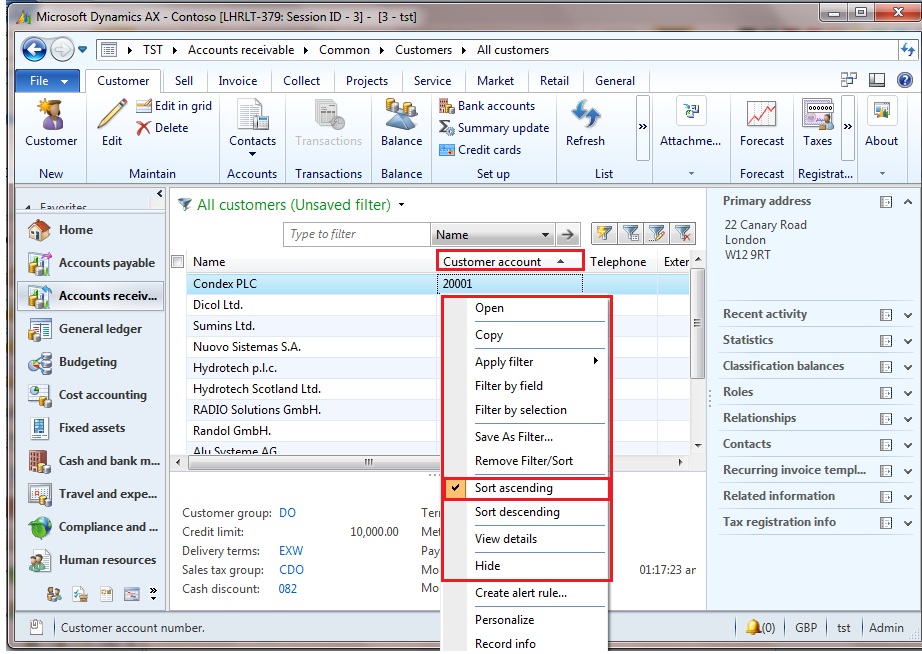Open the Accounts payable module
Screen dimensions: 922x654
click(90, 263)
